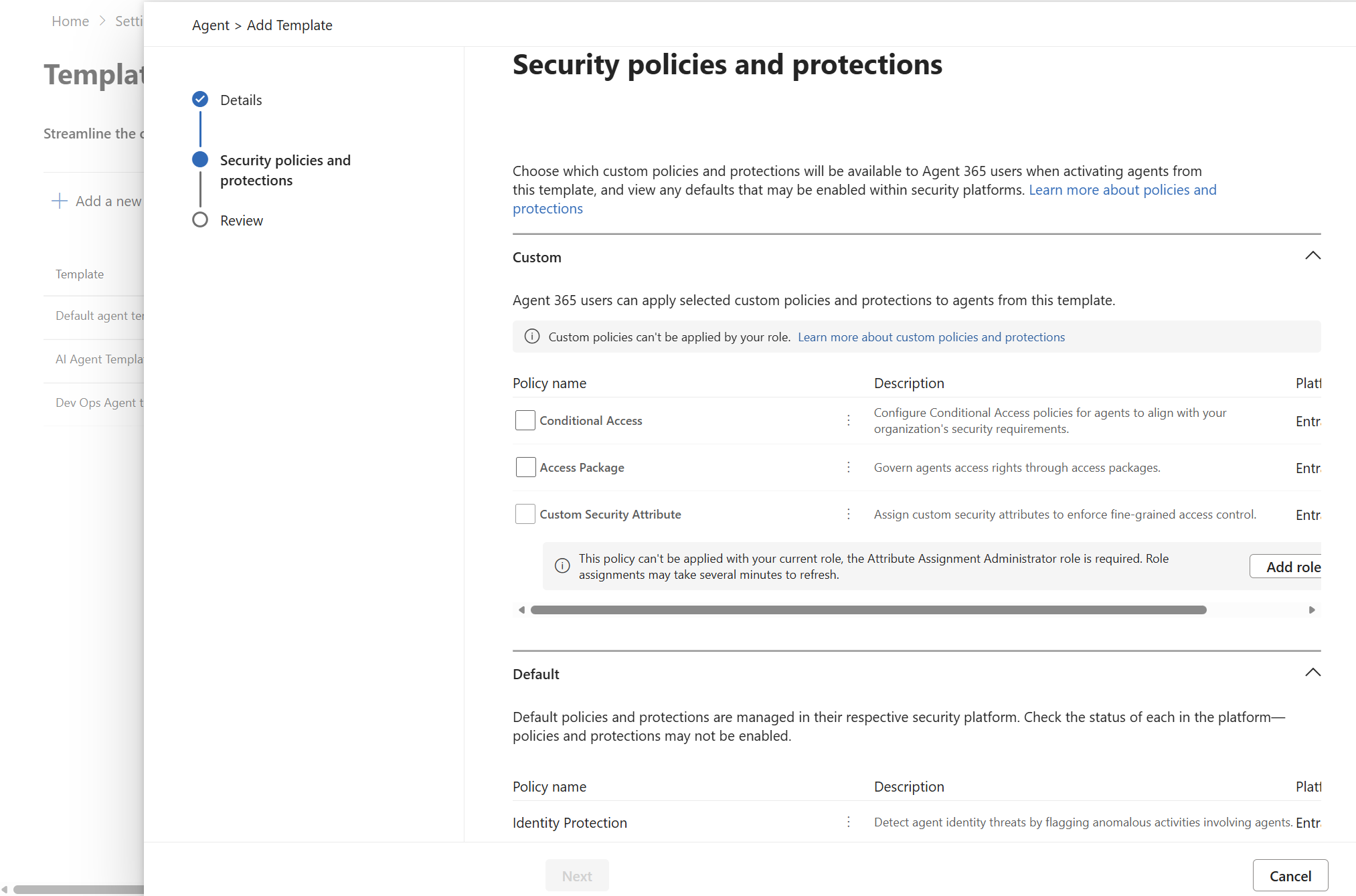The width and height of the screenshot is (1356, 896).
Task: Open the more options dots for Access Package
Action: (x=849, y=467)
